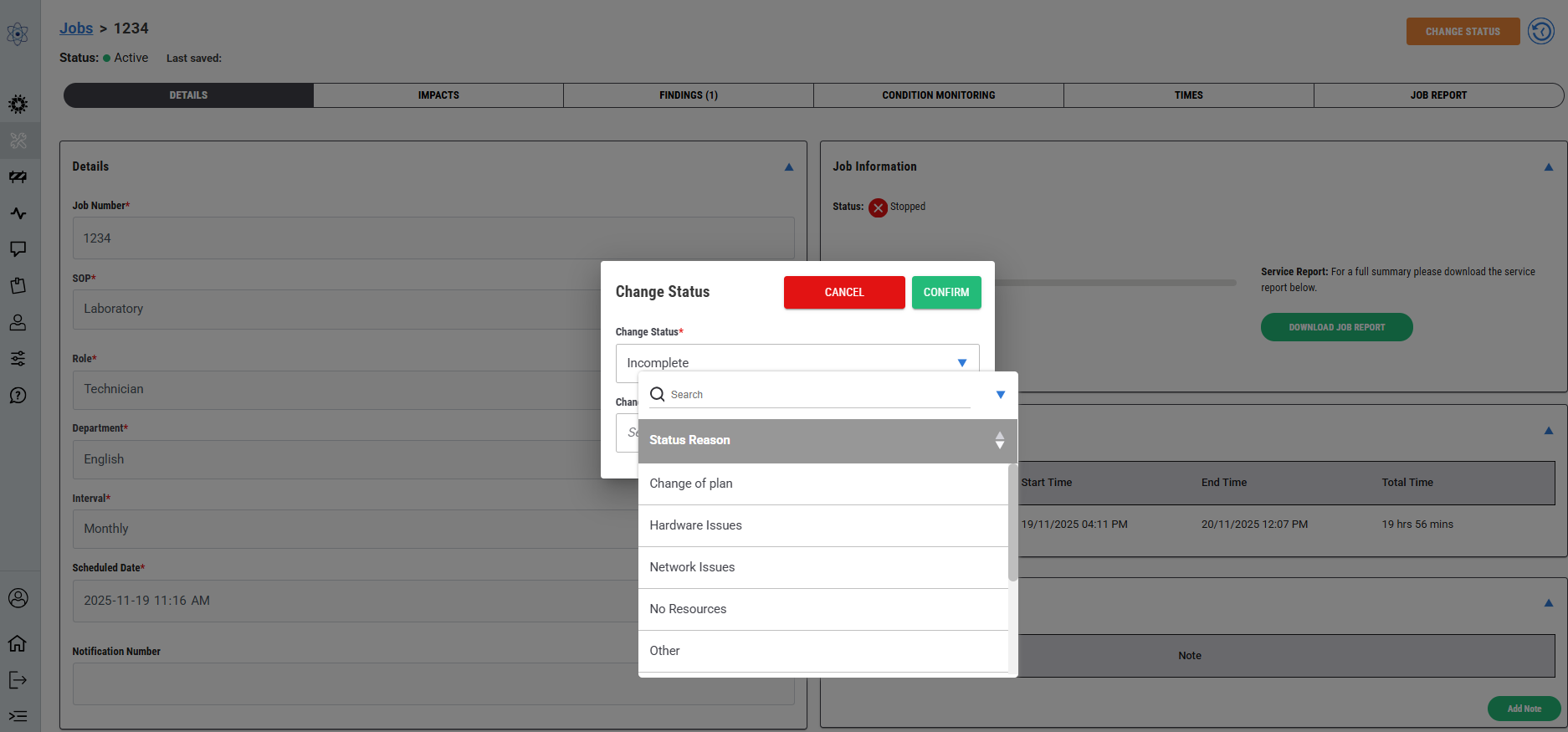Open the activity pulse icon in sidebar

pos(18,213)
